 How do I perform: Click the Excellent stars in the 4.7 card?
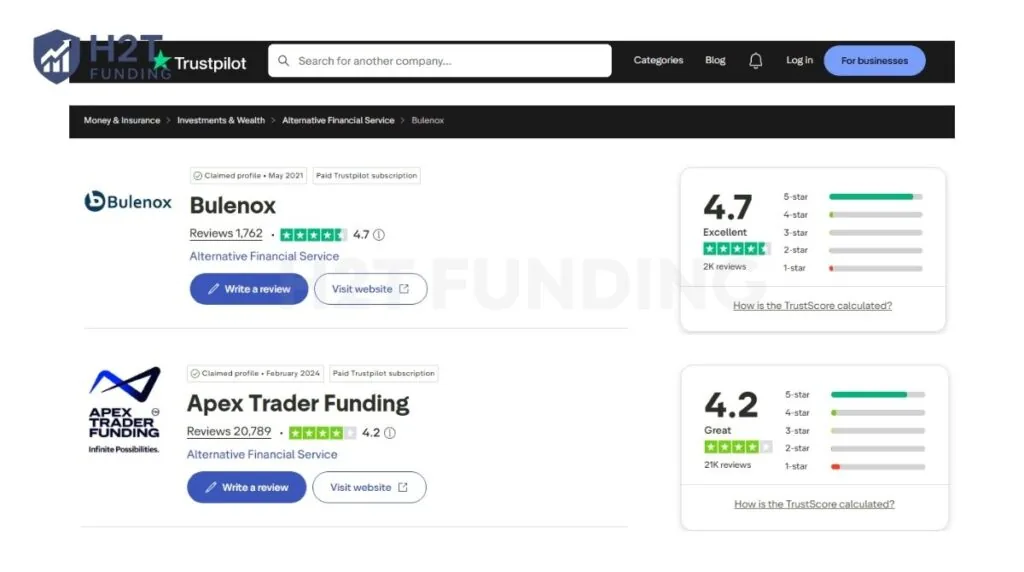[x=737, y=249]
